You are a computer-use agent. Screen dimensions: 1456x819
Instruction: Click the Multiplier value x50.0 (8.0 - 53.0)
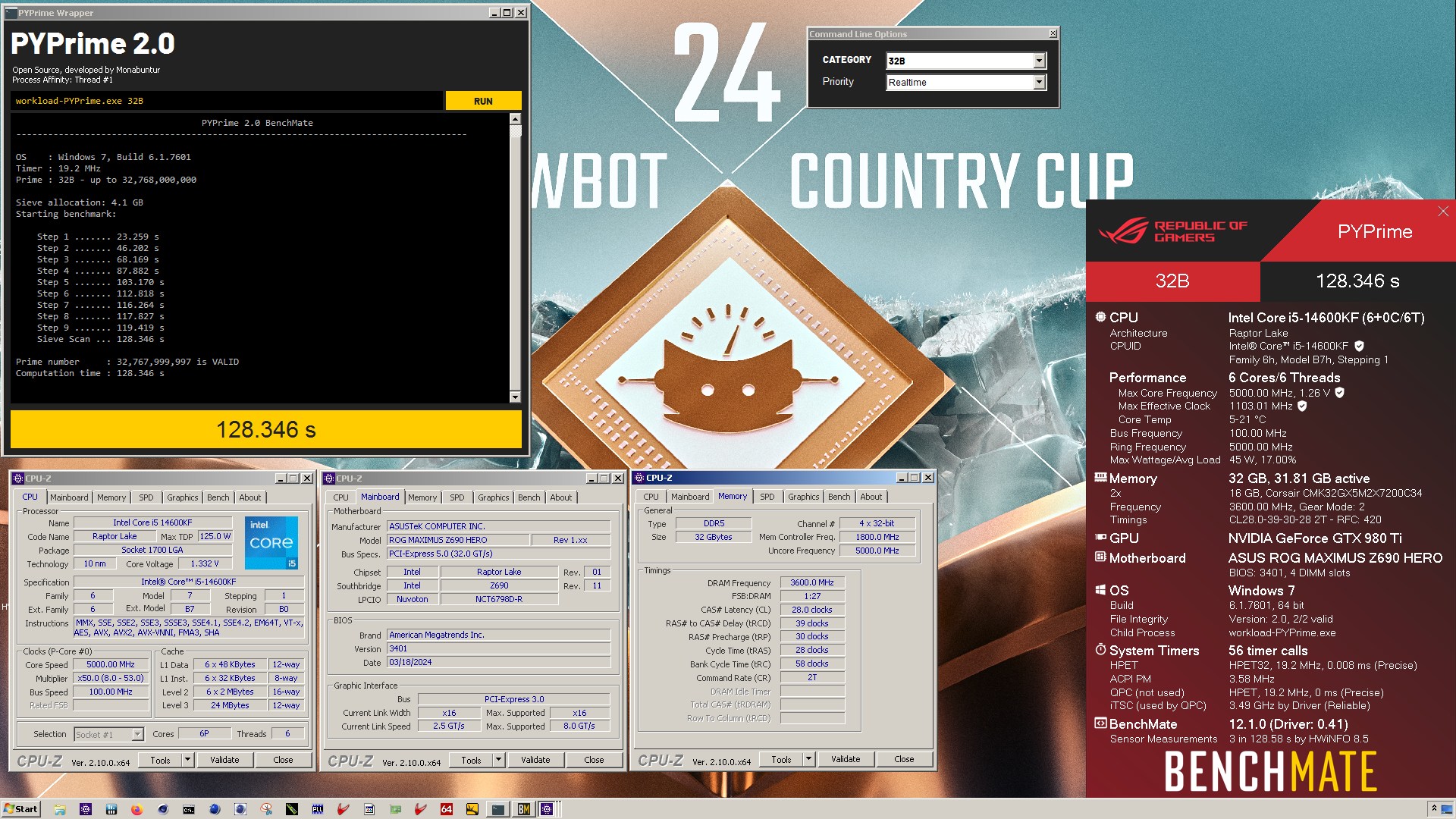(111, 678)
